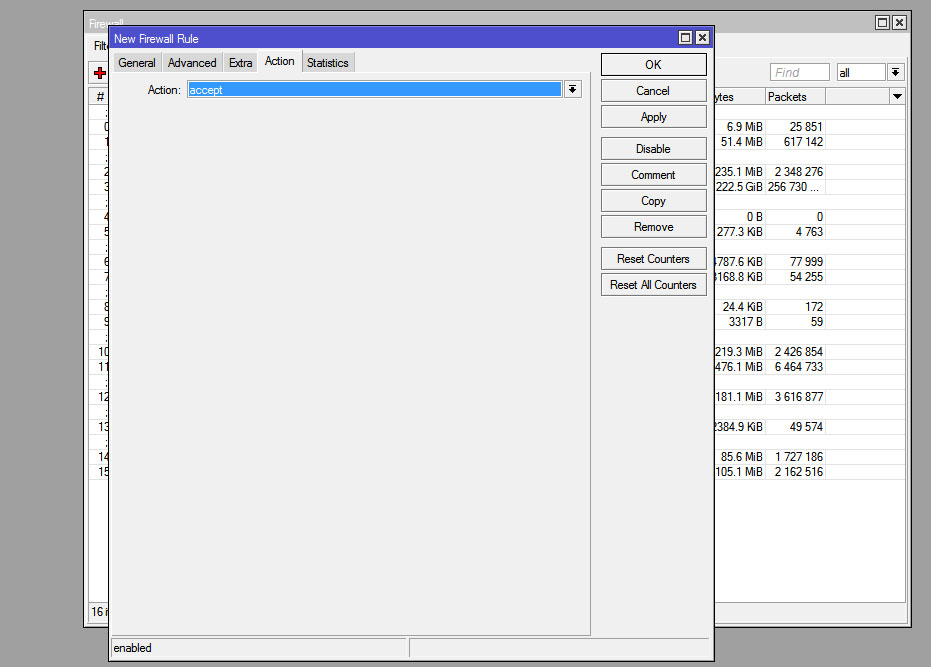Apply the firewall rule changes

coord(653,117)
